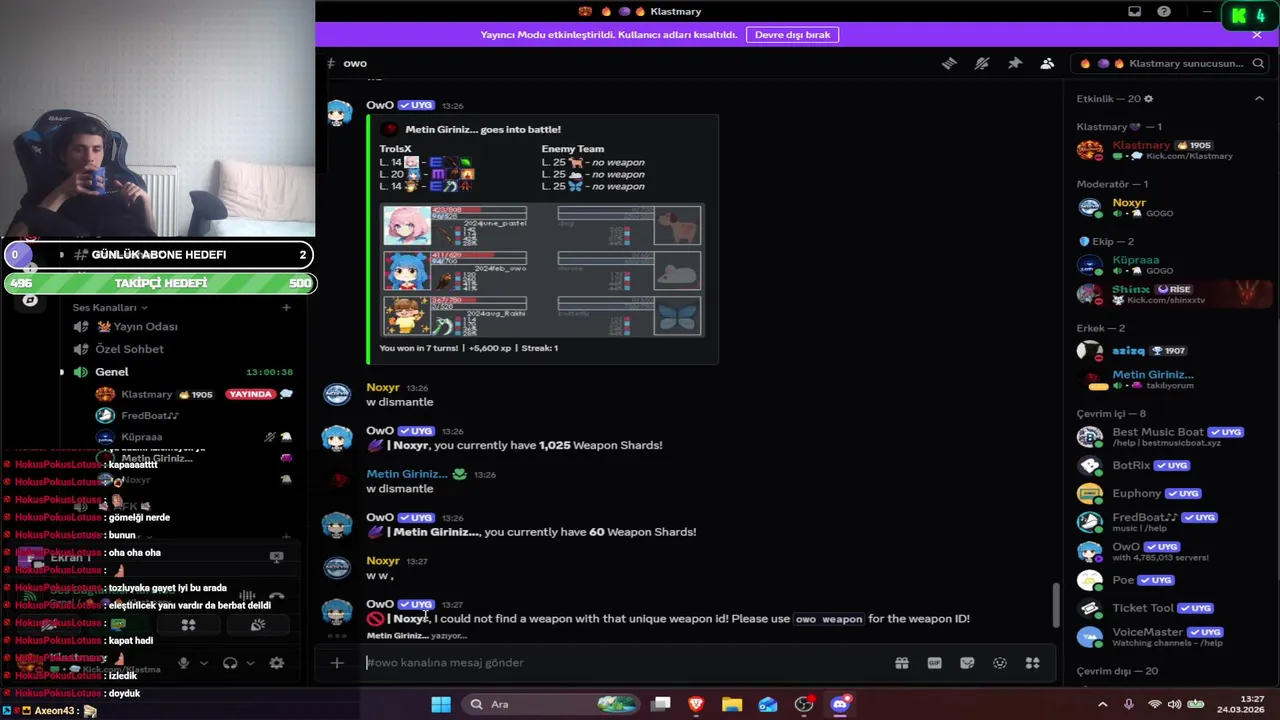
Task: Open microphone input options dropdown arrow
Action: [x=203, y=663]
